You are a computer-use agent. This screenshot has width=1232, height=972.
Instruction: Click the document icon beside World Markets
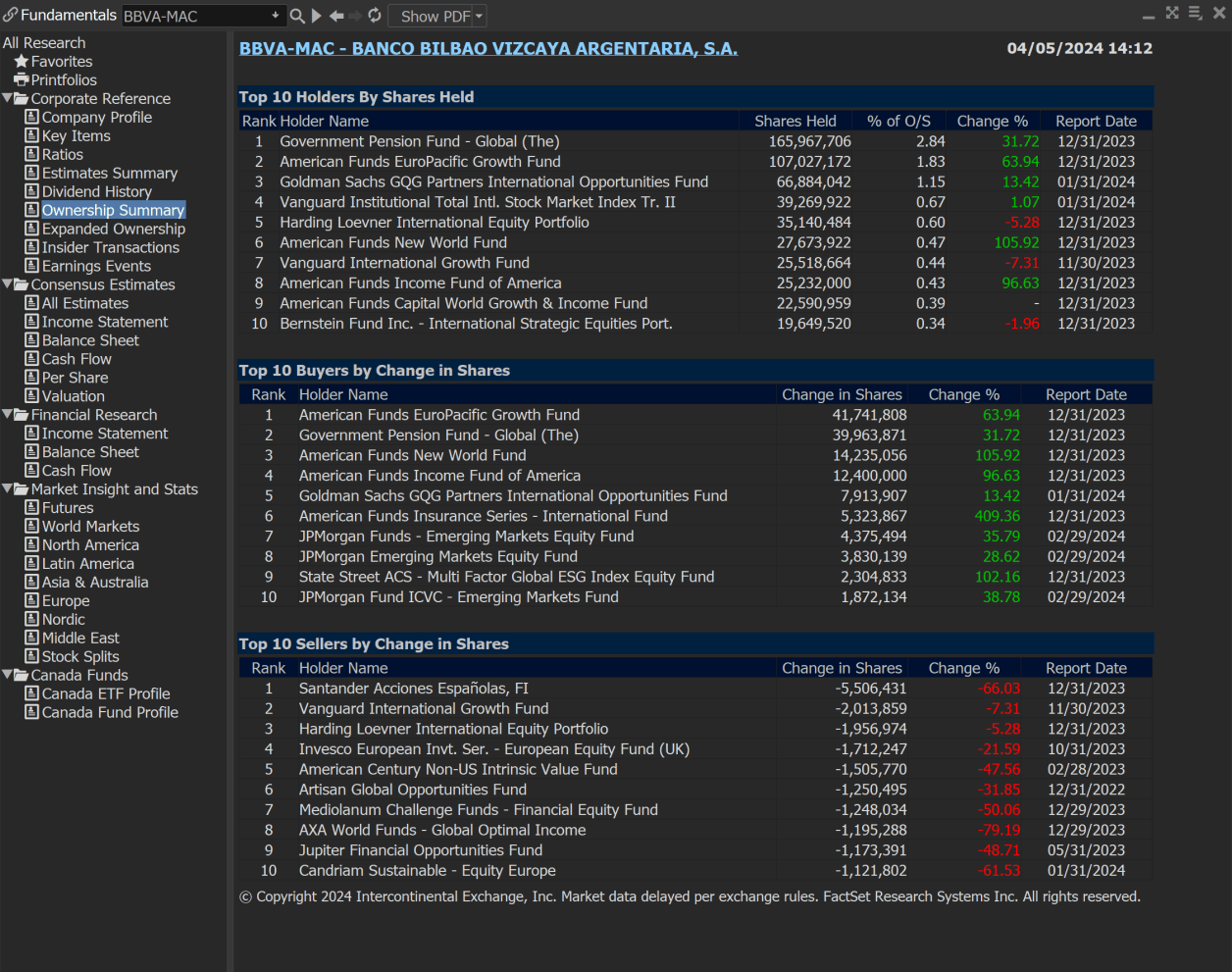[31, 527]
